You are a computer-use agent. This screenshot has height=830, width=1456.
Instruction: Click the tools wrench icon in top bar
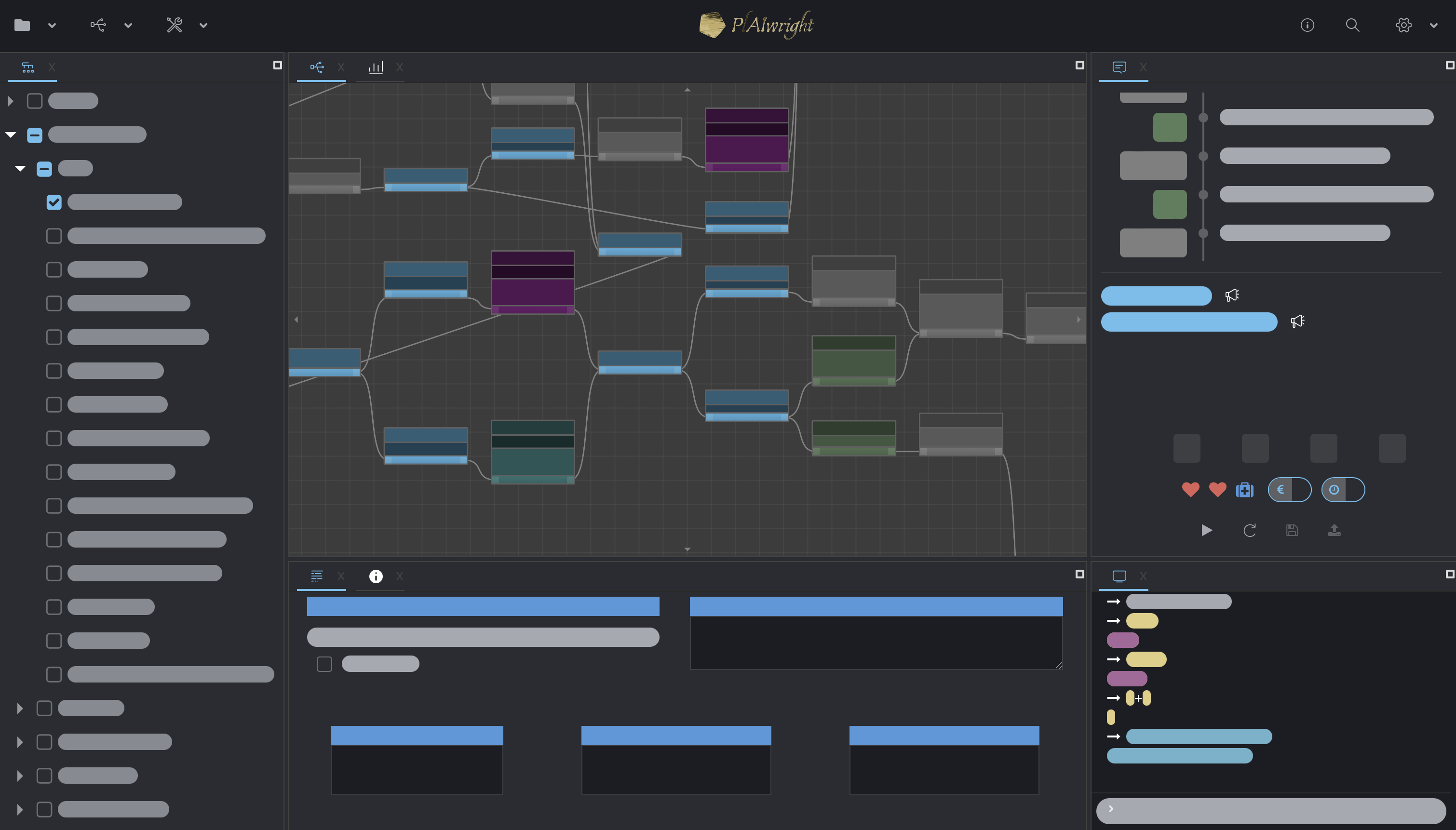[x=174, y=25]
